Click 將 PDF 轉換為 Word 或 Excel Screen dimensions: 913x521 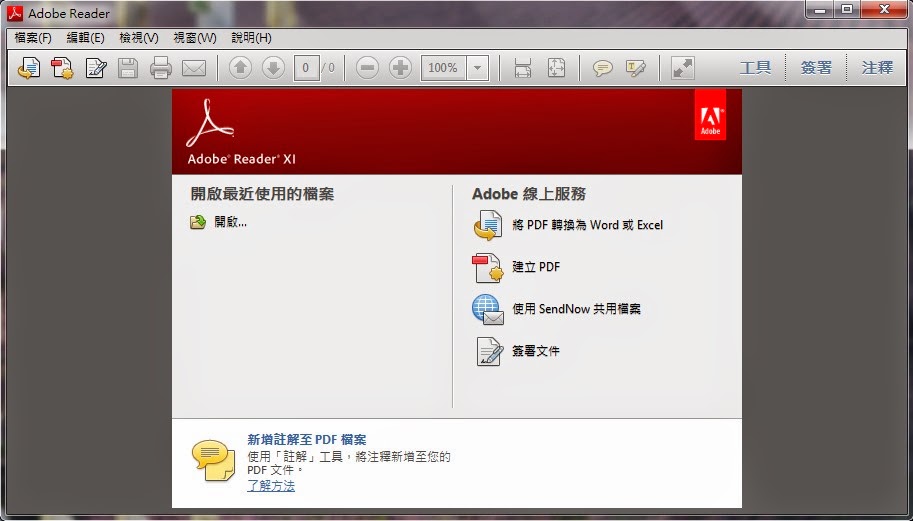[x=588, y=225]
